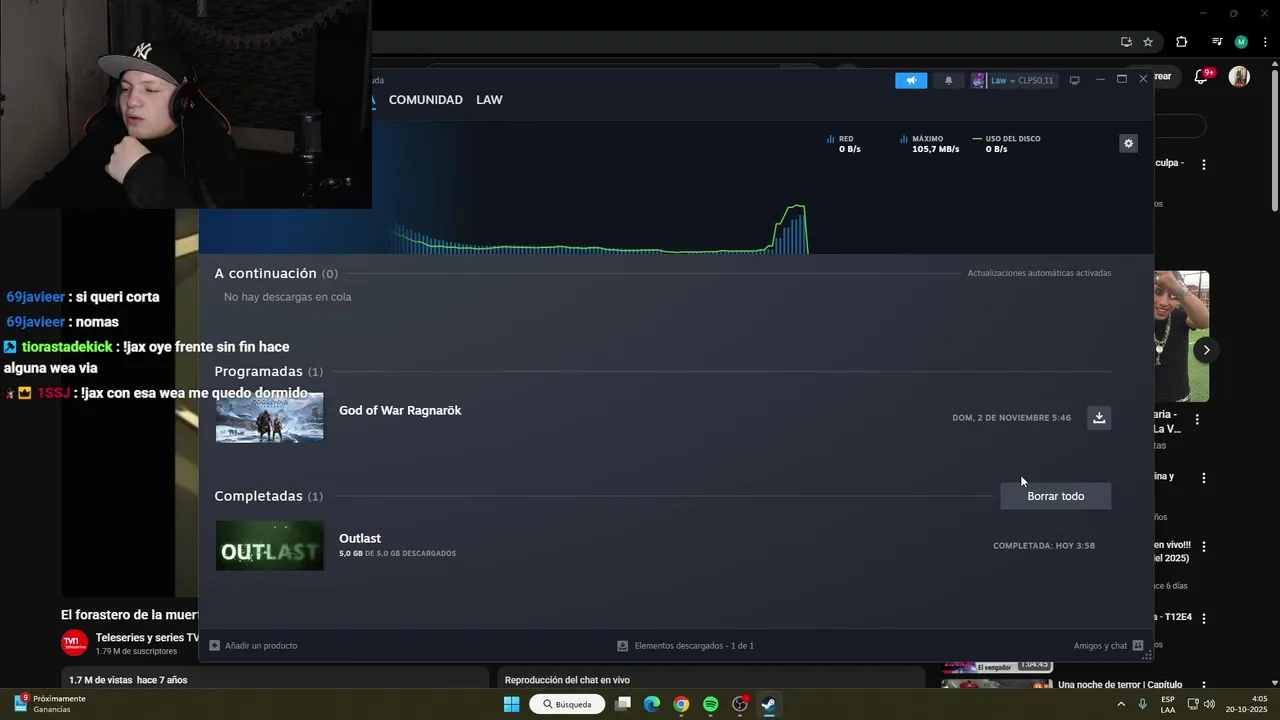1280x720 pixels.
Task: Open options for video near 'culpa -'
Action: (x=1204, y=164)
